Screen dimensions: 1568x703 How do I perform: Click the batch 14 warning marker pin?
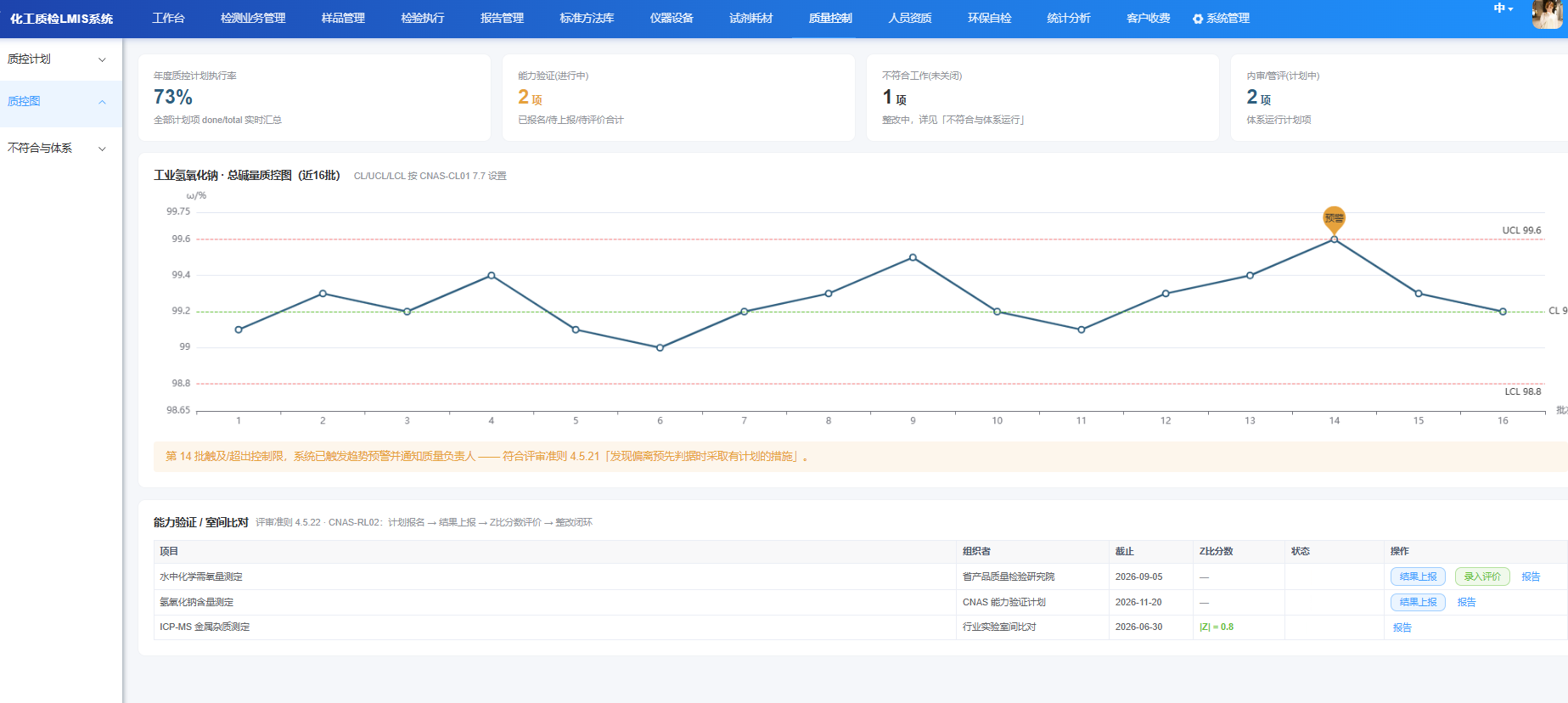point(1335,219)
